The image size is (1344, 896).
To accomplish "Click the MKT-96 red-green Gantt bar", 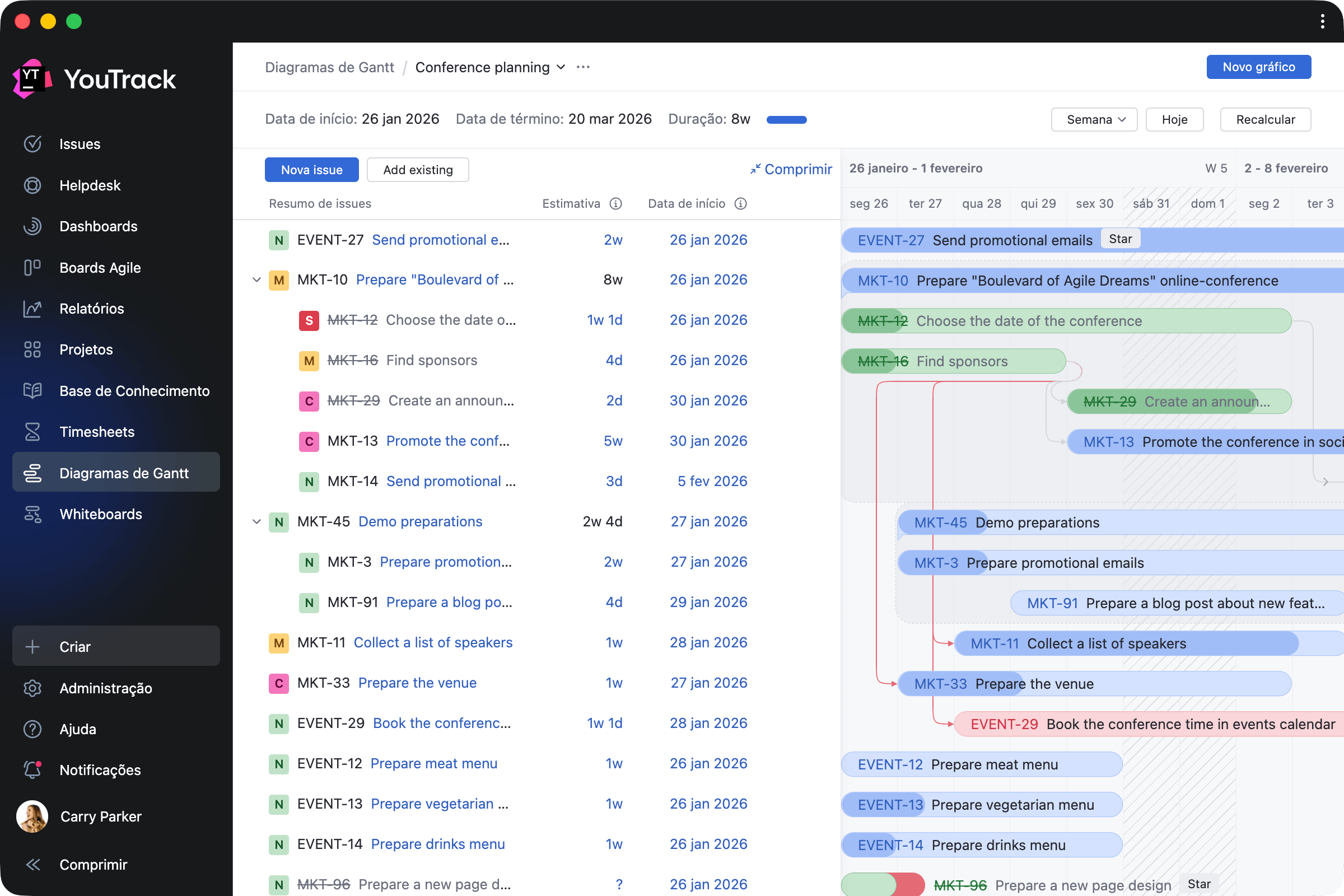I will (x=883, y=885).
